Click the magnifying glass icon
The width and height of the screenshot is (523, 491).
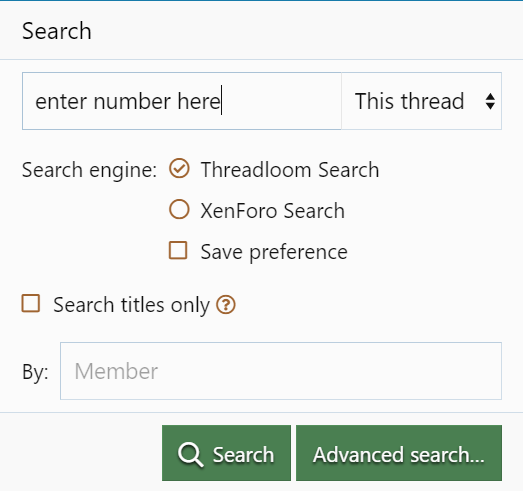coord(190,454)
